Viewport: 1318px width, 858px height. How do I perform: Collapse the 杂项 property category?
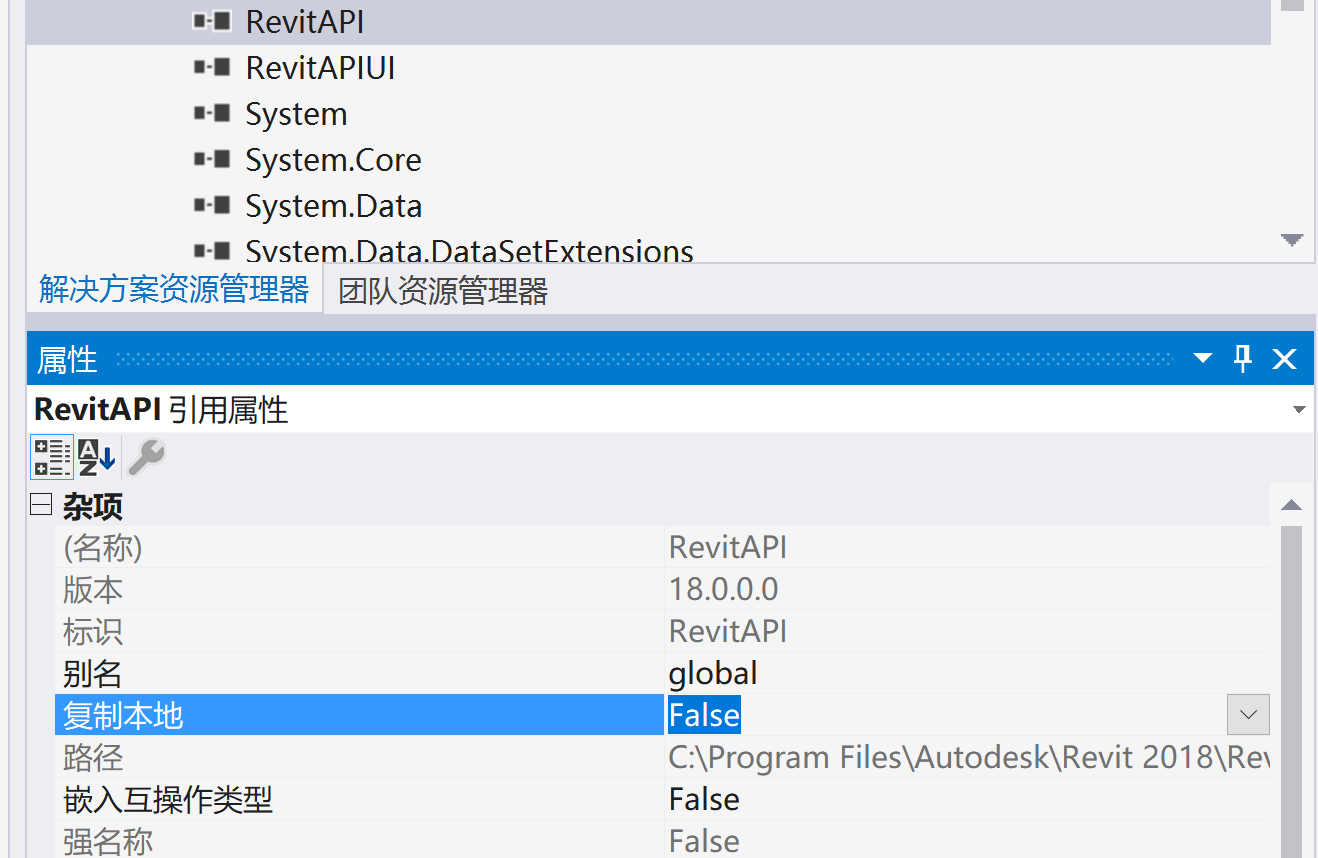40,505
